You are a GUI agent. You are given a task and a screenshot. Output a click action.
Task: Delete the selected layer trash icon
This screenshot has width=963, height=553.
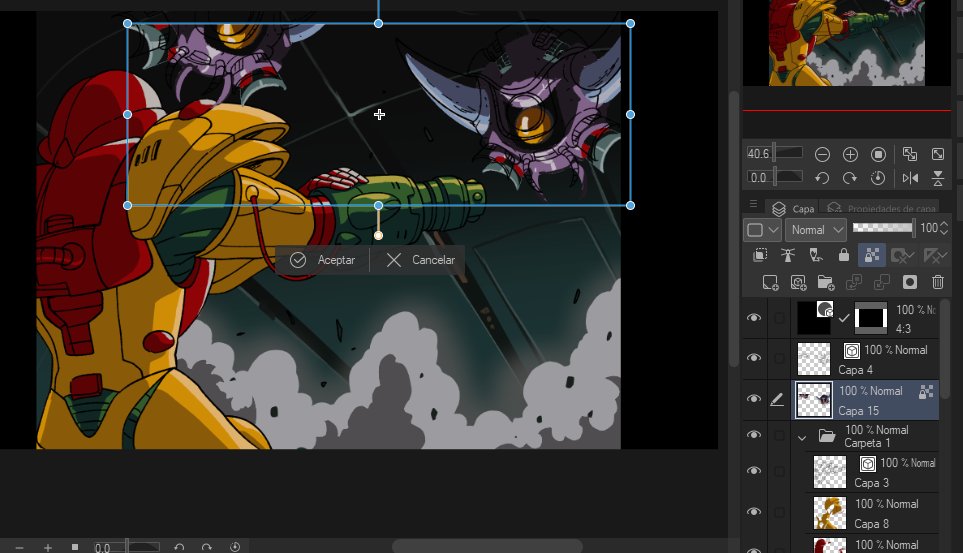[938, 282]
